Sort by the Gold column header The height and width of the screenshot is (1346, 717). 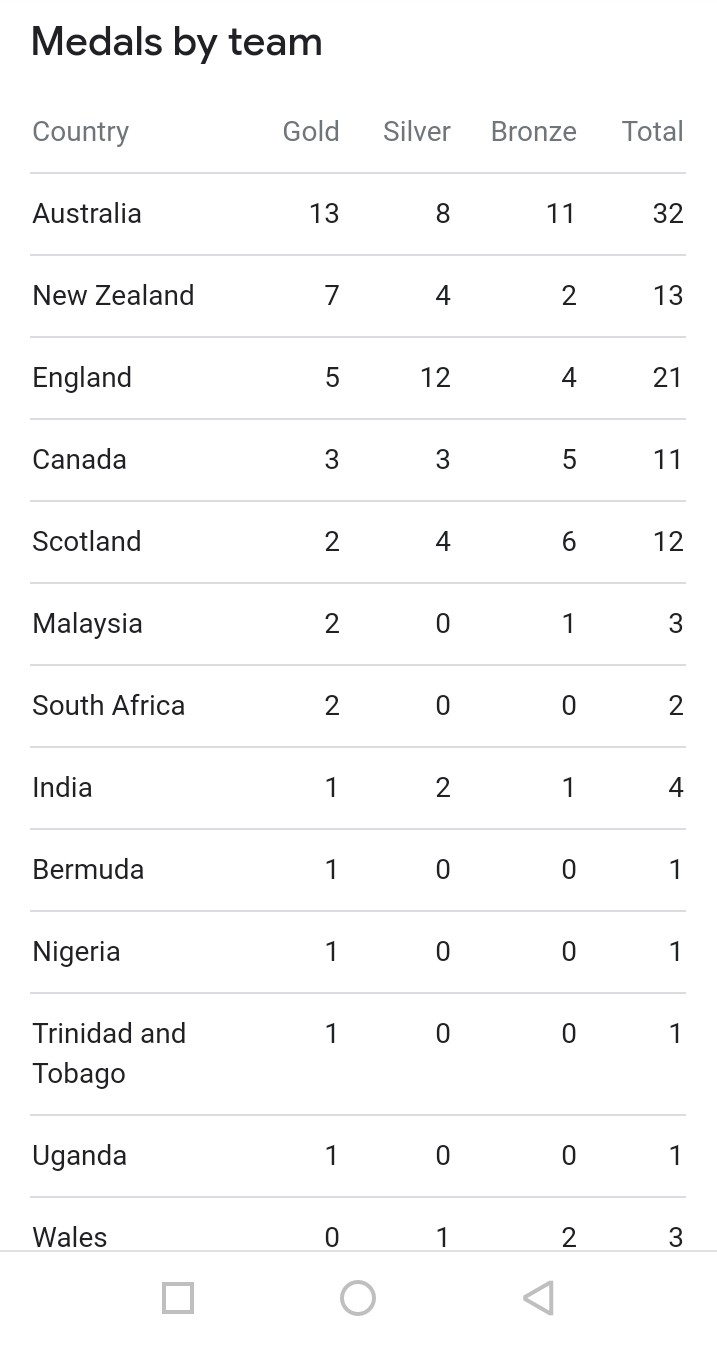point(311,131)
